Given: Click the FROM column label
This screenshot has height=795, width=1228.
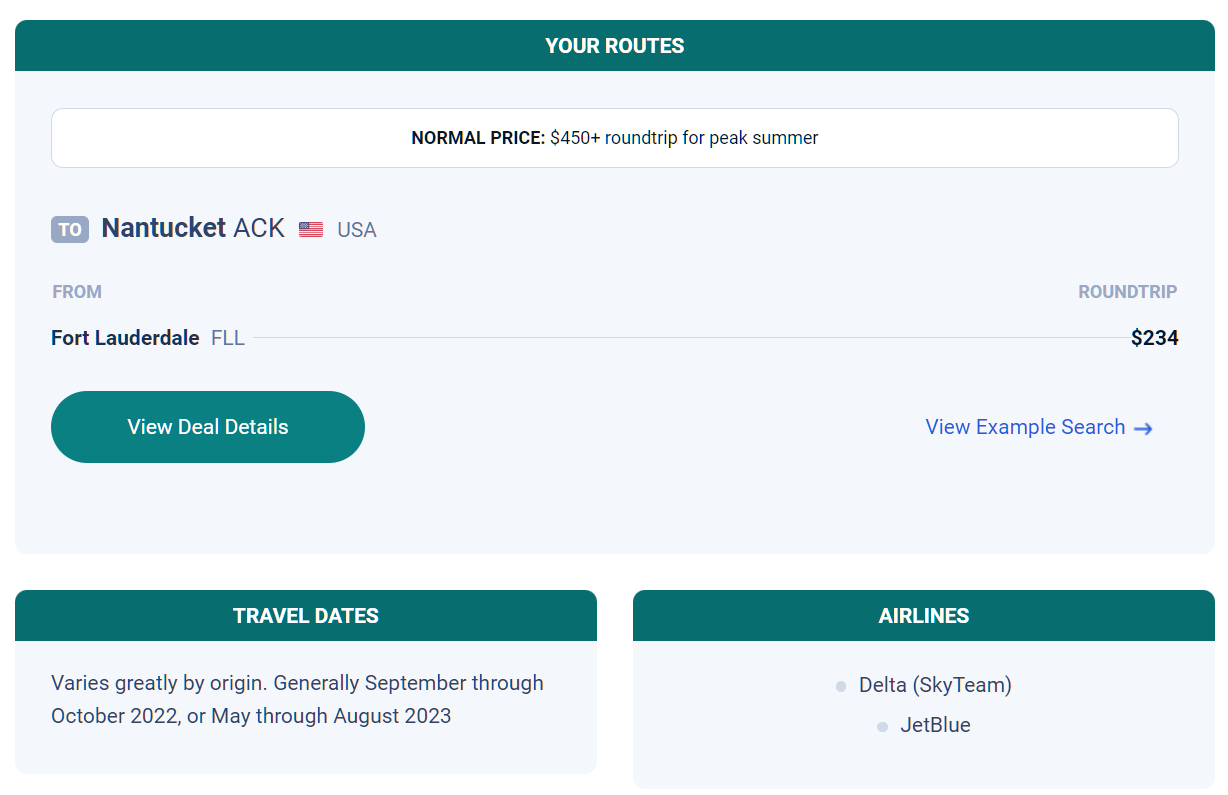Looking at the screenshot, I should [x=77, y=292].
